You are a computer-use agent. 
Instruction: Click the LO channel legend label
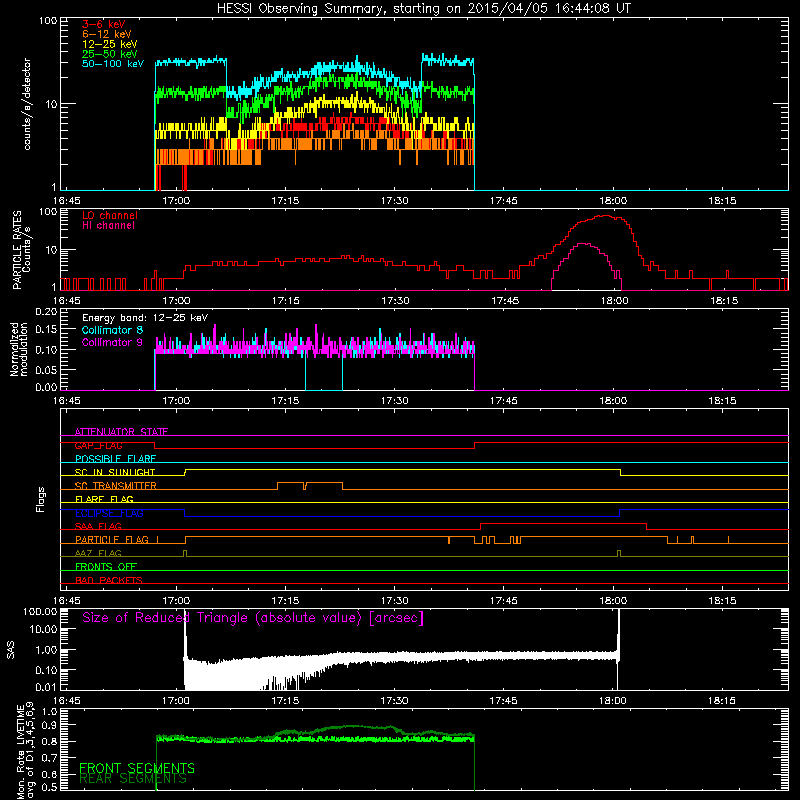pos(110,215)
